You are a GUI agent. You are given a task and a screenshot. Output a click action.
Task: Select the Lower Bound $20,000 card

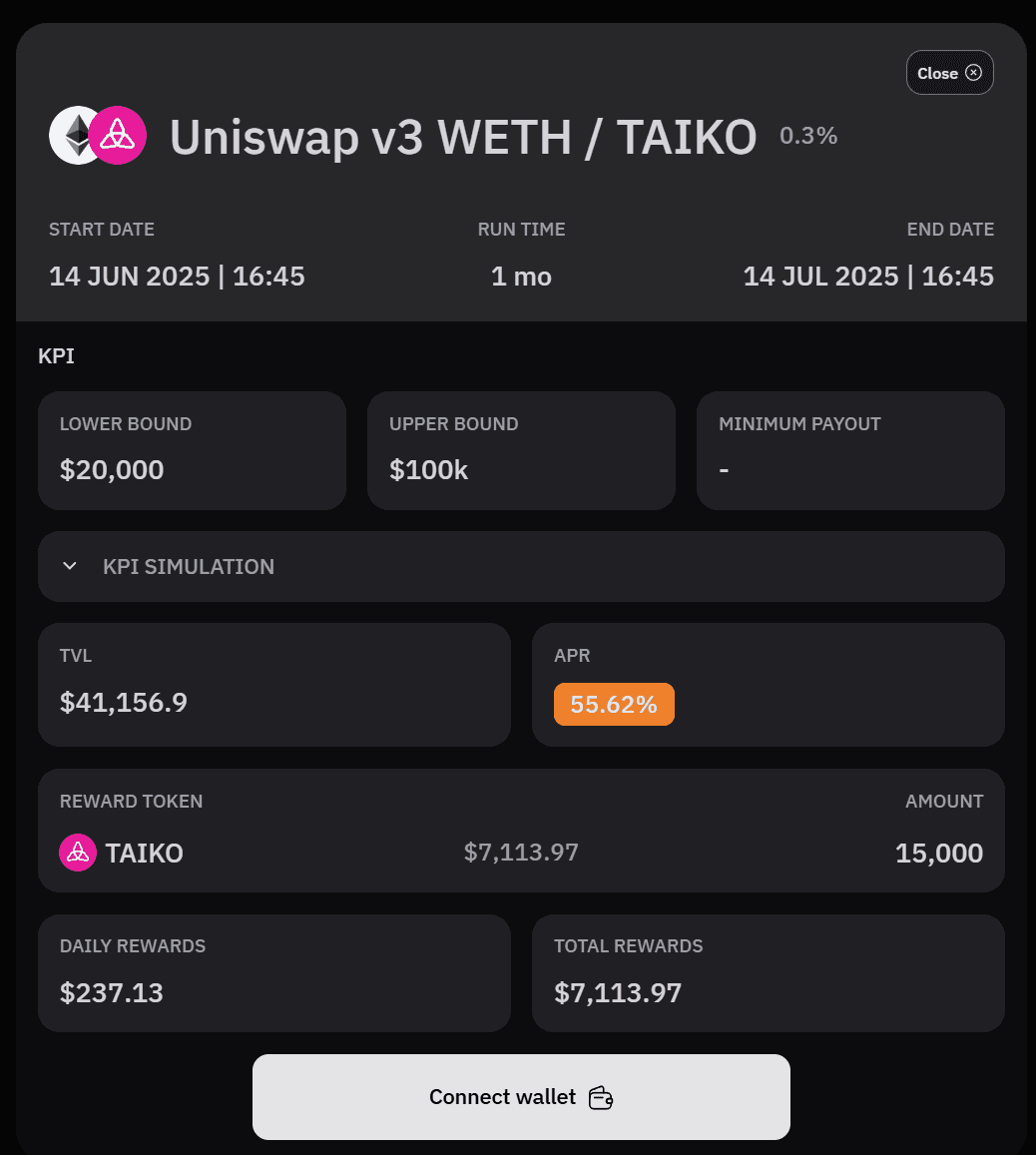(x=192, y=450)
